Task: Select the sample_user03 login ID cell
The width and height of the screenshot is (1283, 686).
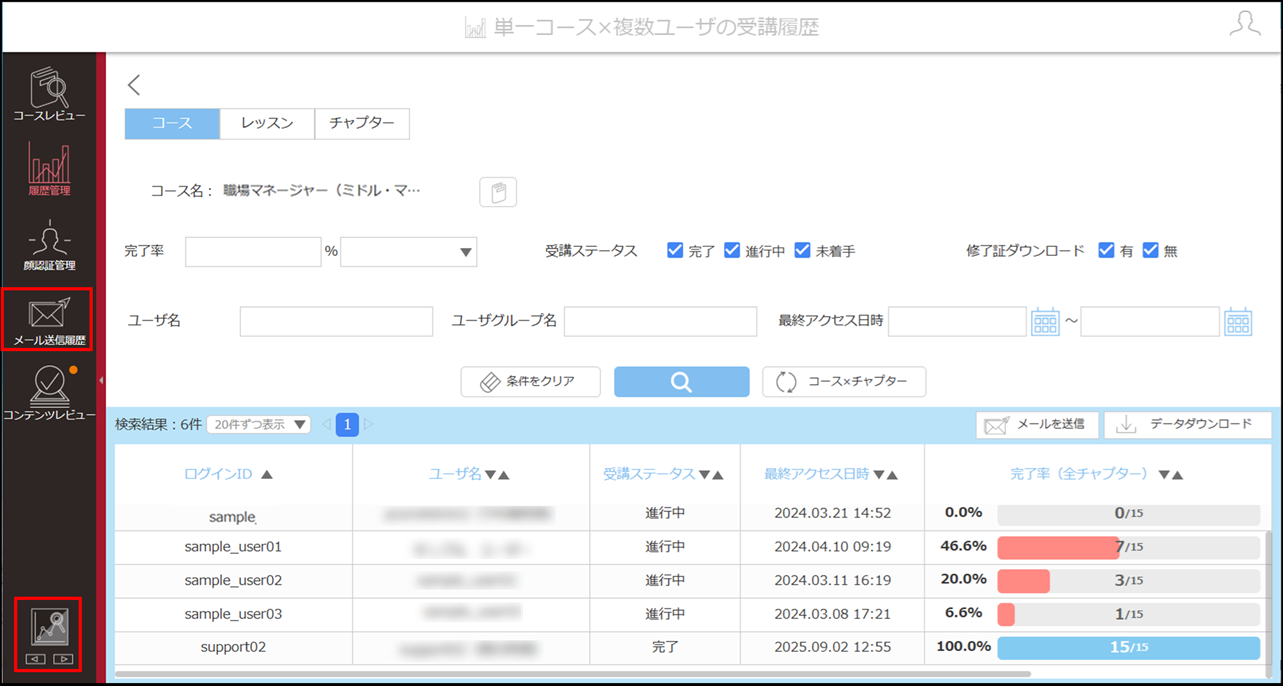Action: click(x=233, y=614)
